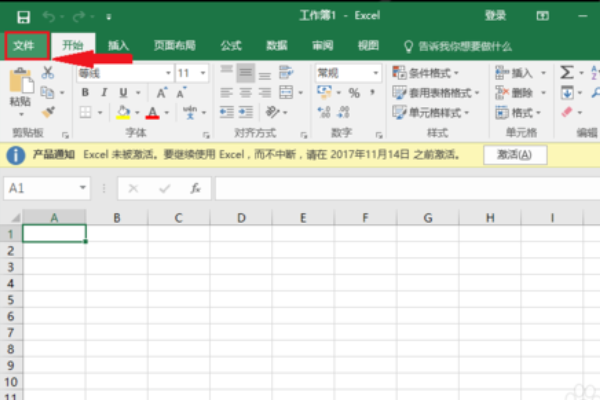Viewport: 600px width, 400px height.
Task: Switch to the Data (数据) tab
Action: click(277, 46)
